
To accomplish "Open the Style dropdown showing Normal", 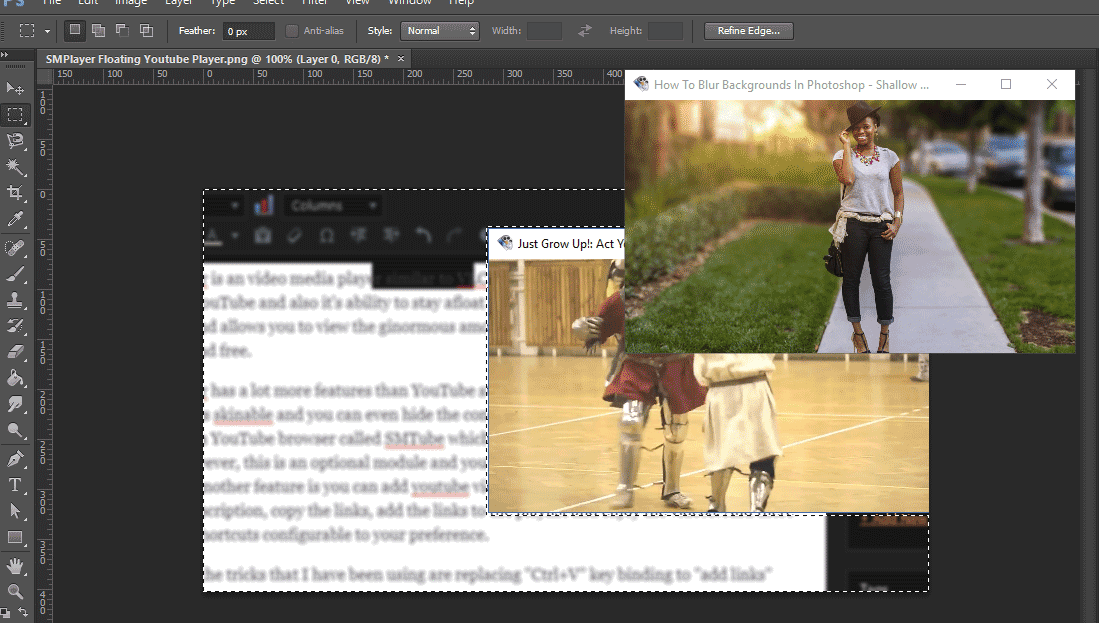I will pos(440,30).
